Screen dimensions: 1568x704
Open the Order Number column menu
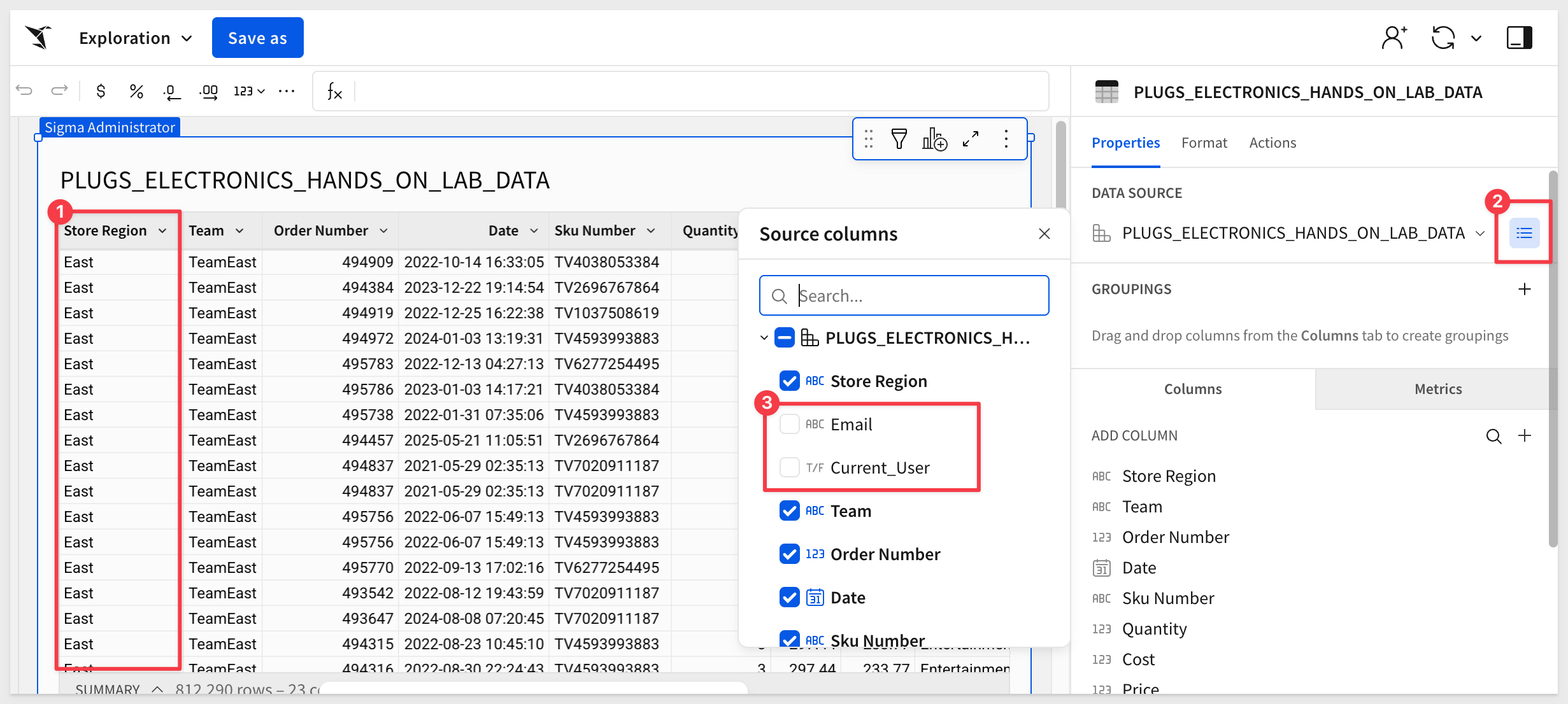(383, 231)
